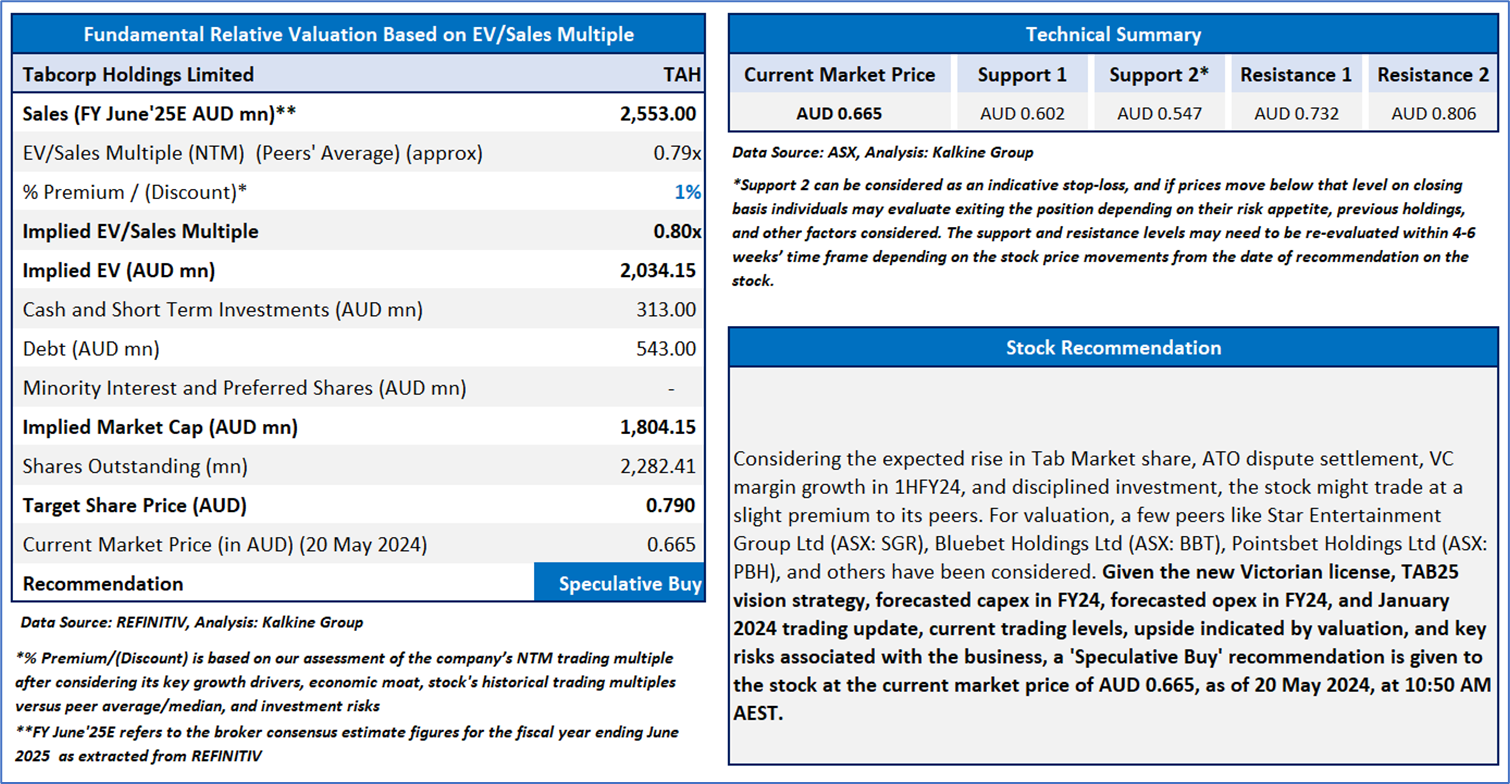Click the cash value '313.00'

point(668,310)
